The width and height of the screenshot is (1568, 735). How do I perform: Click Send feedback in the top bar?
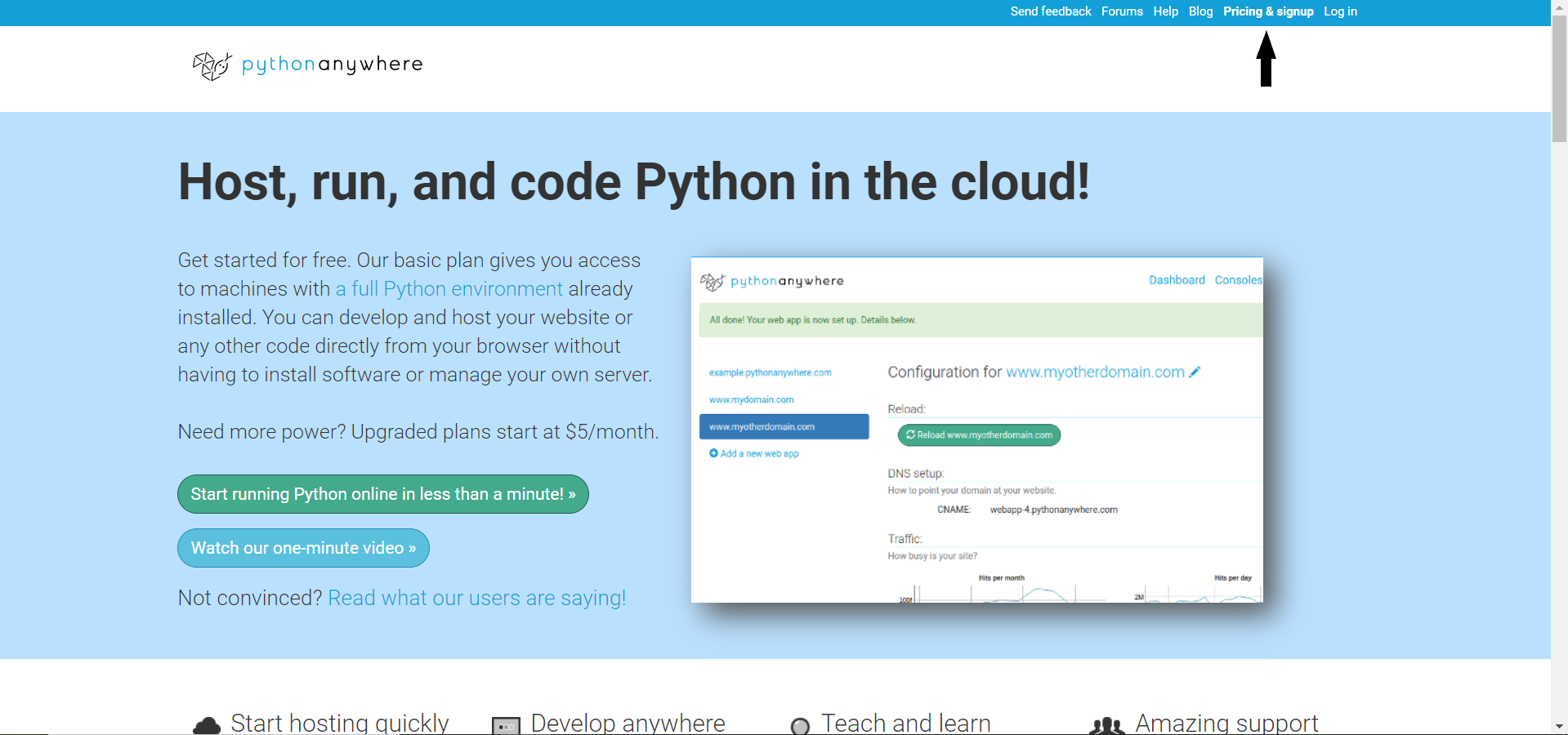pyautogui.click(x=1049, y=11)
